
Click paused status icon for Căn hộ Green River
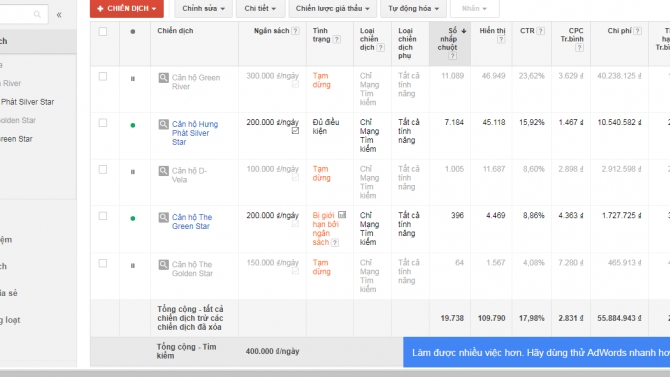coord(133,79)
